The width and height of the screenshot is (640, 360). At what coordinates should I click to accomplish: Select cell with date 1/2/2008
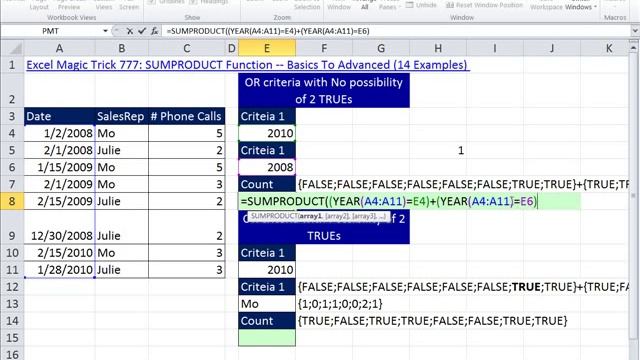[60, 133]
